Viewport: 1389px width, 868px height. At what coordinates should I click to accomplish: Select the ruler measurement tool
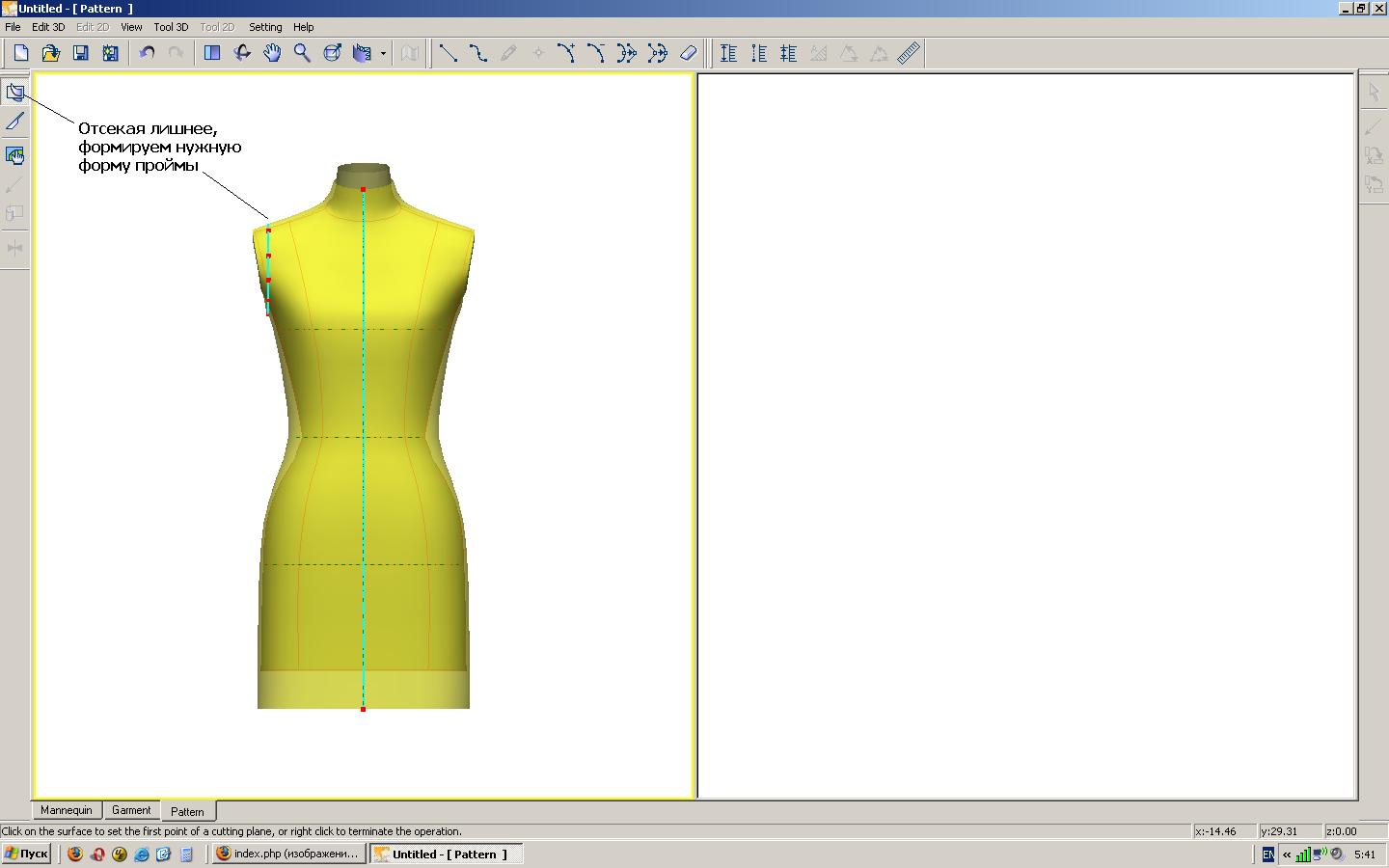[x=909, y=53]
